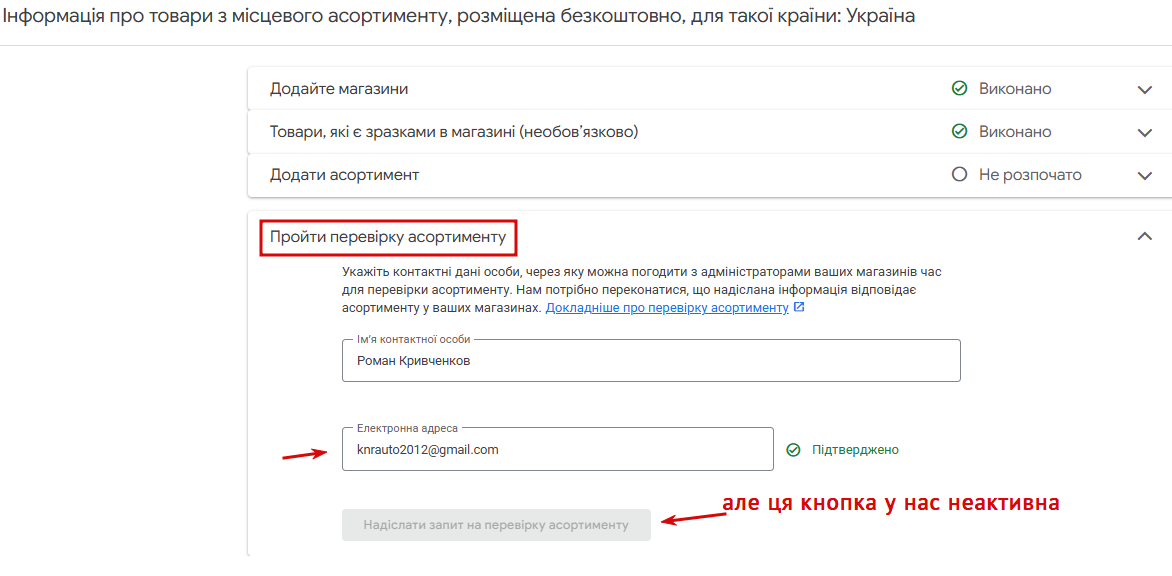The width and height of the screenshot is (1172, 576).
Task: Click "Виконано" status in "Додайте магазини" row
Action: point(1015,89)
